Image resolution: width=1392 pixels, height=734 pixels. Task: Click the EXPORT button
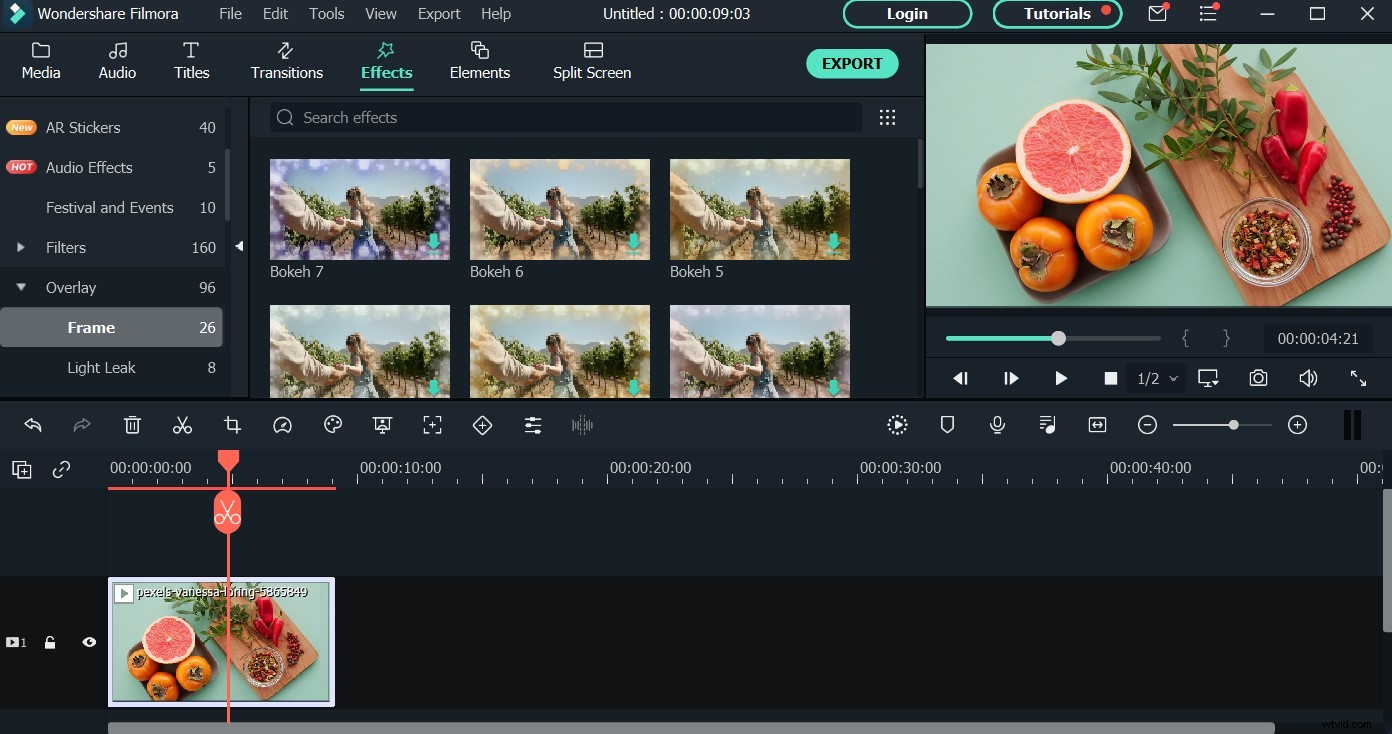coord(852,63)
